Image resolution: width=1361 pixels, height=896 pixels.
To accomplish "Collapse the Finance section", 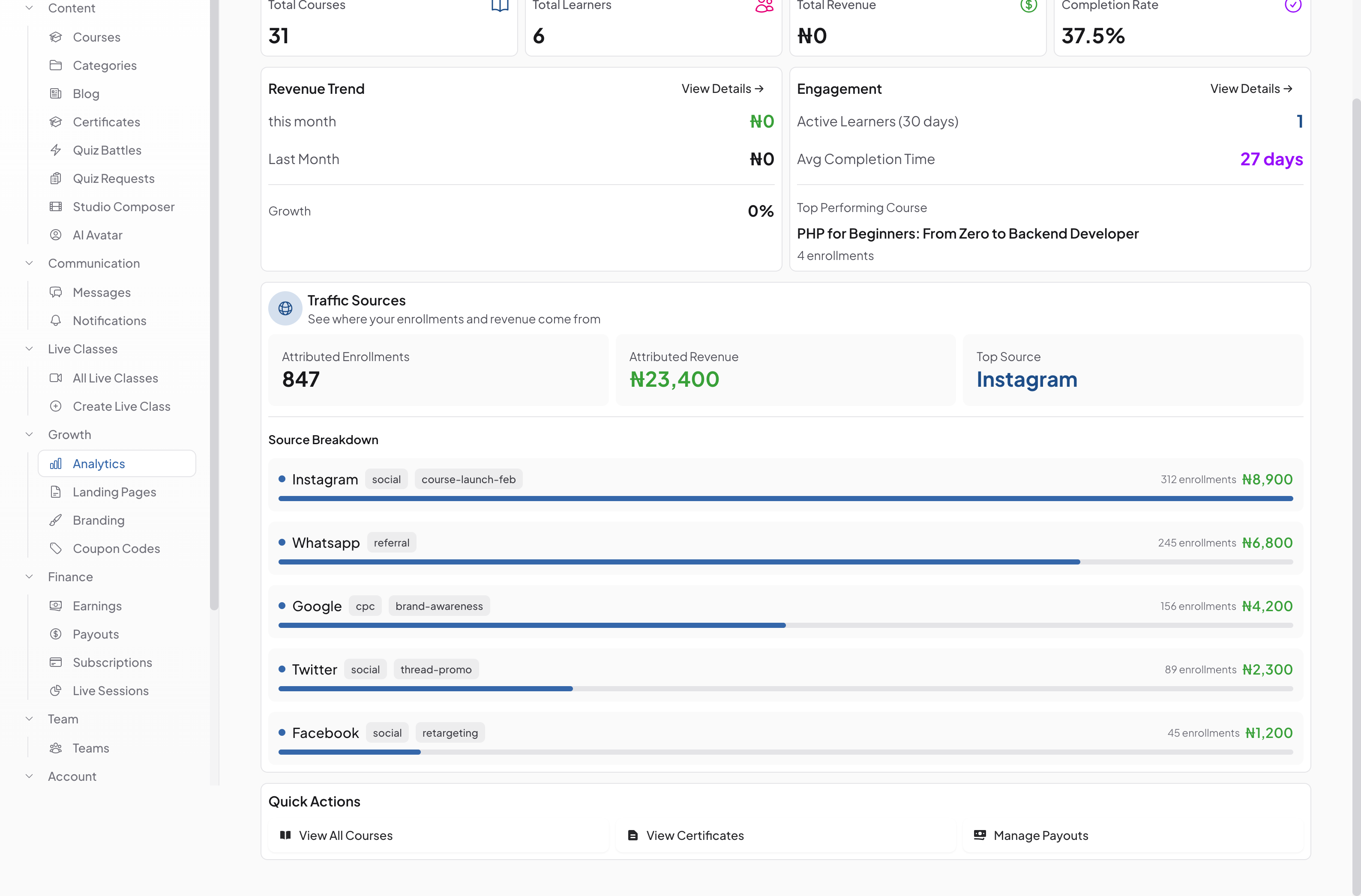I will 30,576.
